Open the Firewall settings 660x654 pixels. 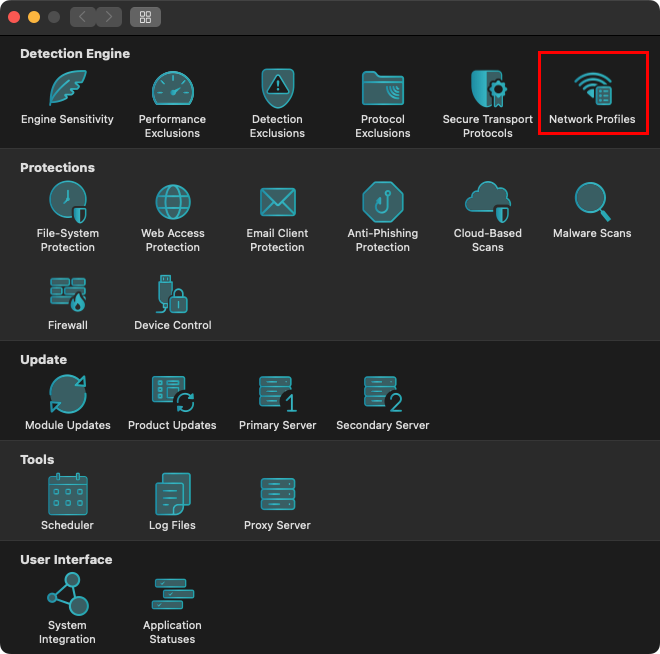[x=68, y=296]
